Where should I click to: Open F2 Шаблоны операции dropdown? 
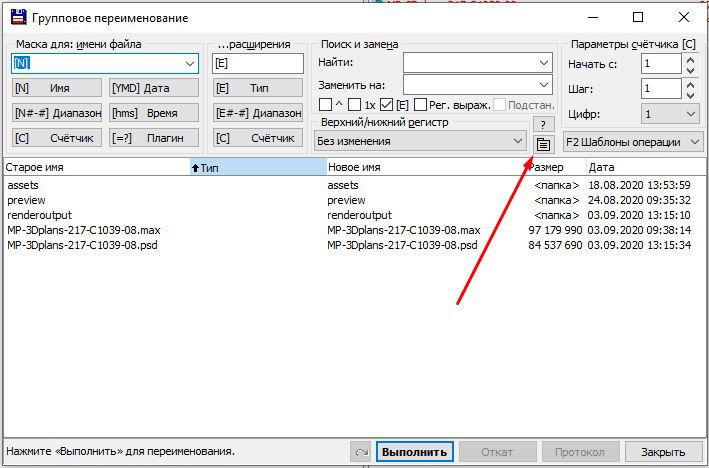point(633,142)
